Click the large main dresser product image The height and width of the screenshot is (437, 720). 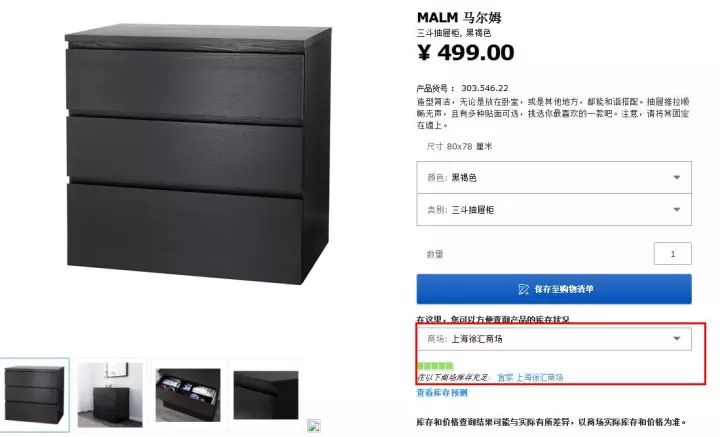coord(198,155)
